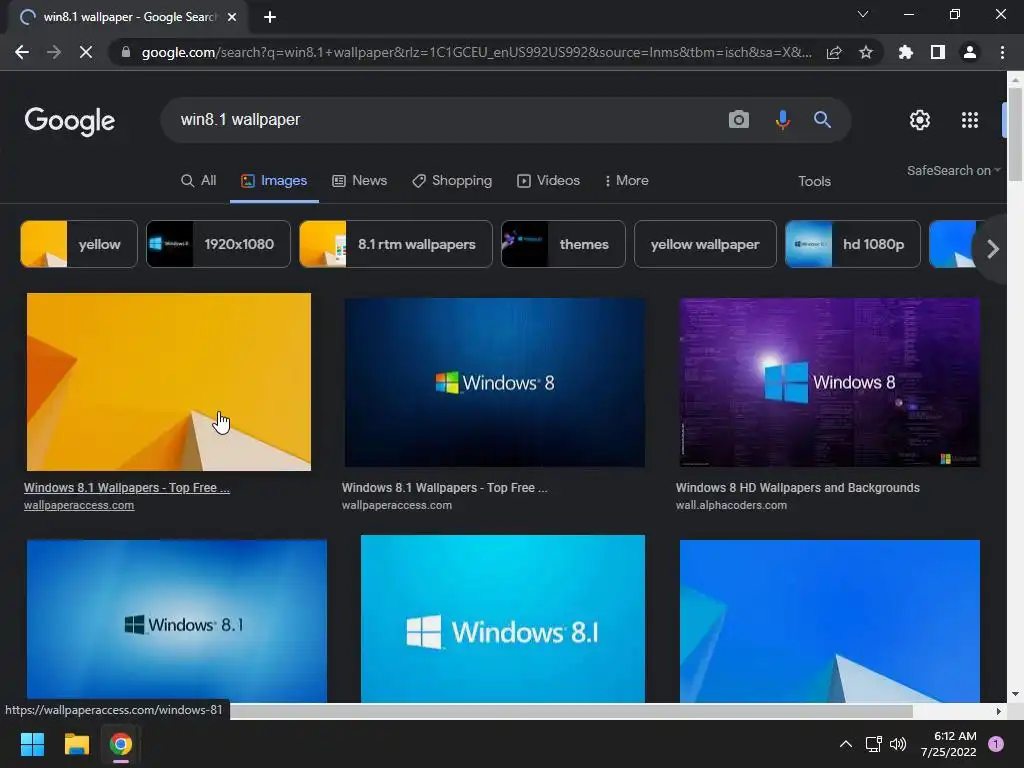The image size is (1024, 768).
Task: Open the purple Windows 8 thumbnail
Action: point(829,383)
